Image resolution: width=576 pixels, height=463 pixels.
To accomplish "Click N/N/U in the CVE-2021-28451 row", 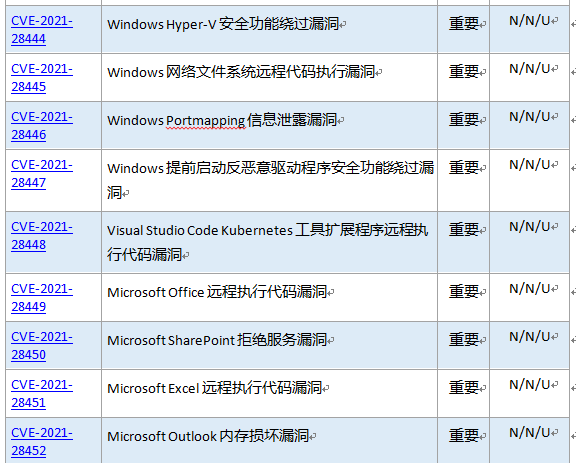I will 529,385.
